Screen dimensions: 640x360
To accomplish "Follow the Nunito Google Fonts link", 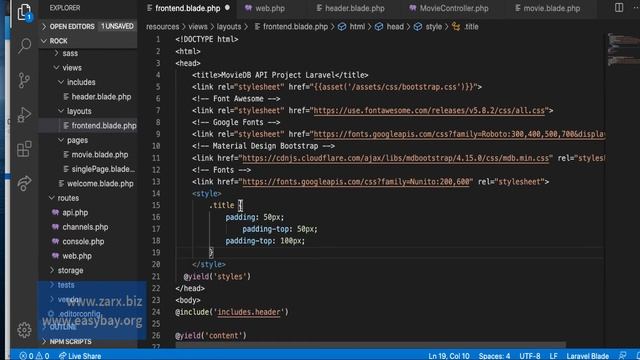I will pos(356,182).
